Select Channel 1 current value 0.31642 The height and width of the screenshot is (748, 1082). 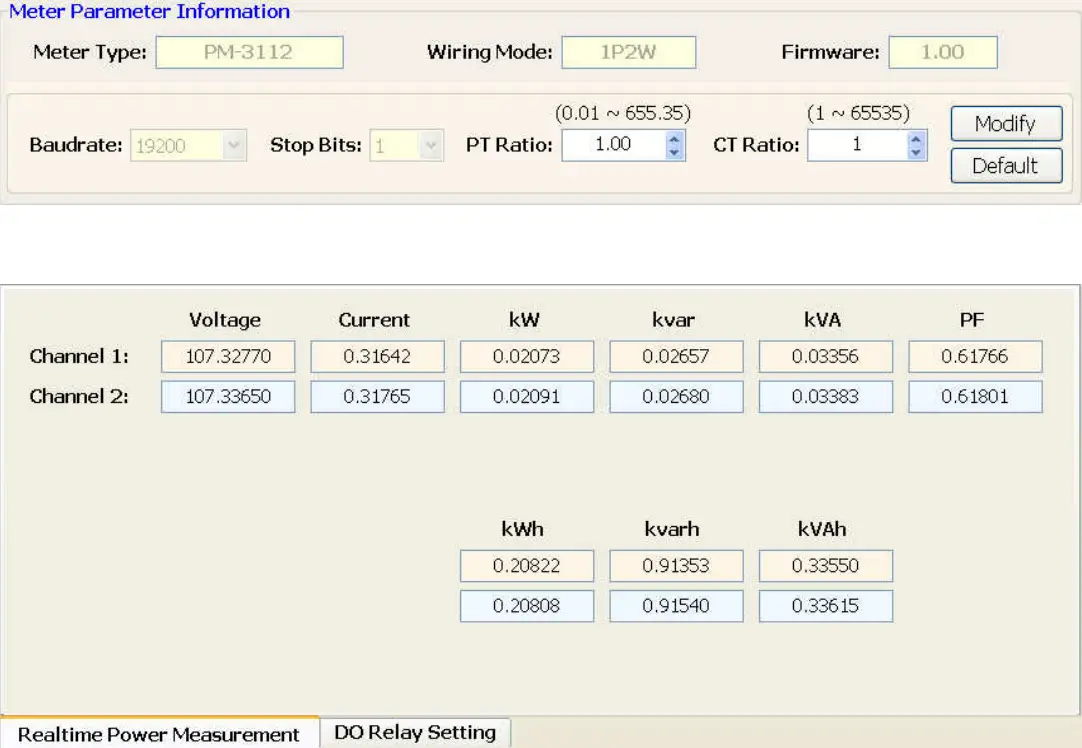tap(377, 357)
